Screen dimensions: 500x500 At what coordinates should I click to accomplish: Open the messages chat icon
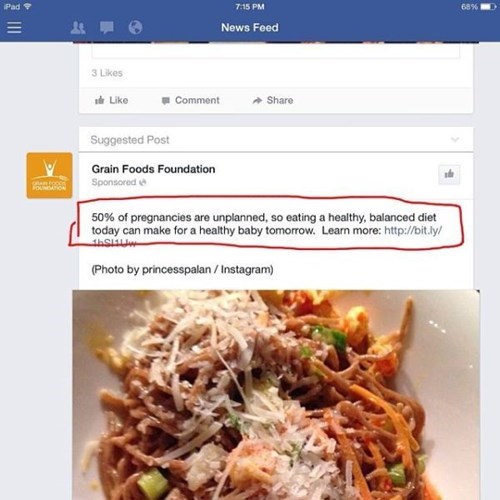pyautogui.click(x=107, y=28)
